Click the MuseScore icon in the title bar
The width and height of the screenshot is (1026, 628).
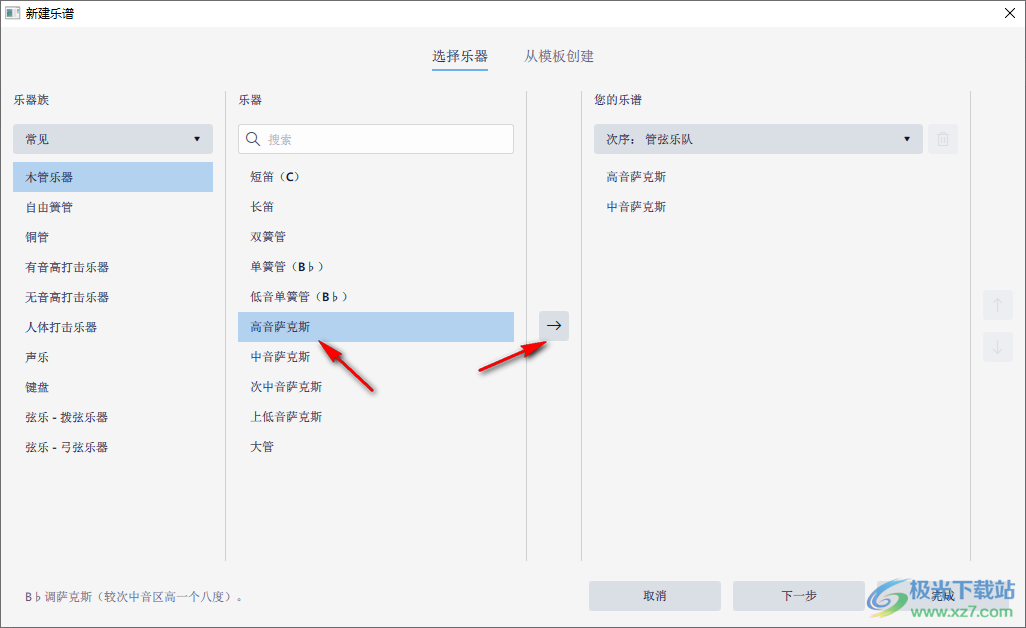13,13
